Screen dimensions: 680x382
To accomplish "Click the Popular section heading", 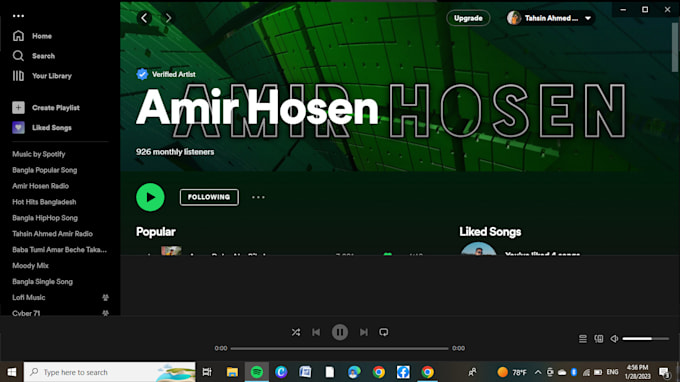I will (156, 232).
